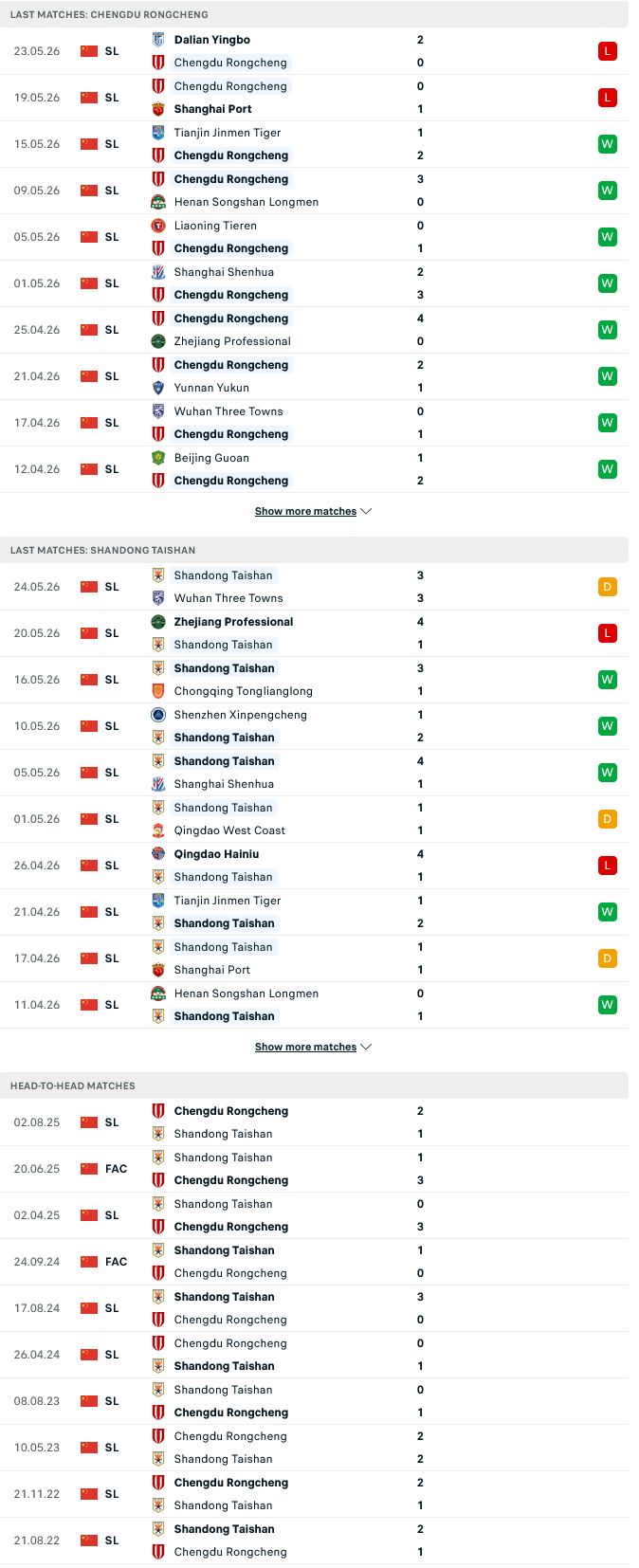Click the Beijing Guoan team logo

pos(158,458)
